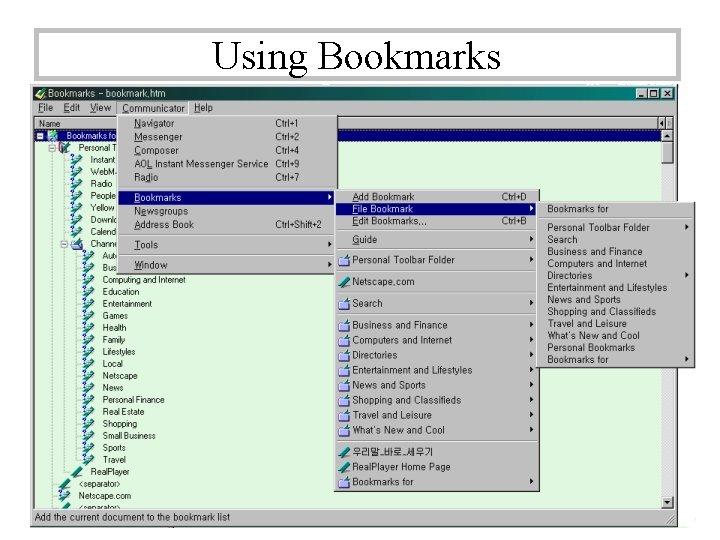Screen dimensions: 720x540
Task: Click the Name column header
Action: point(76,124)
